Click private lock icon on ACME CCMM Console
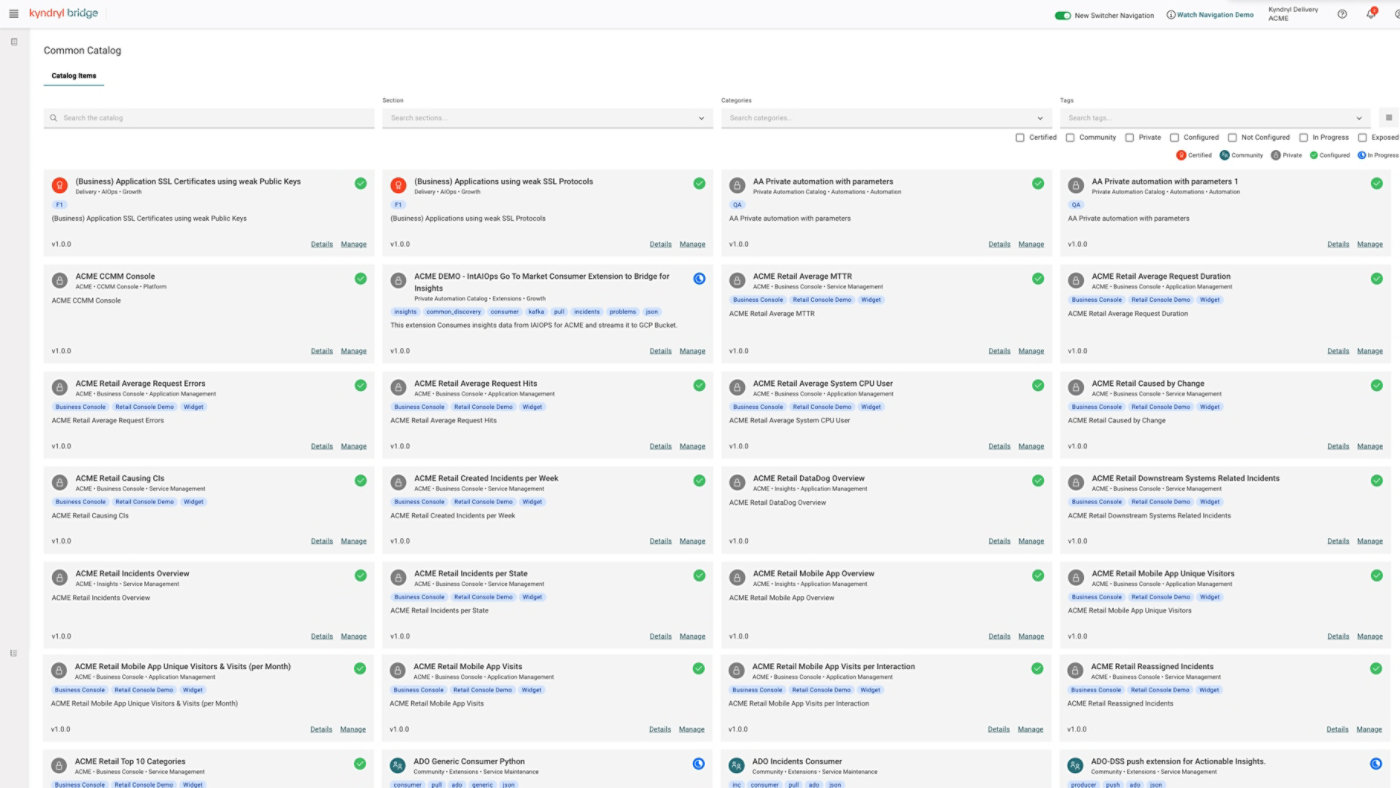 point(59,280)
